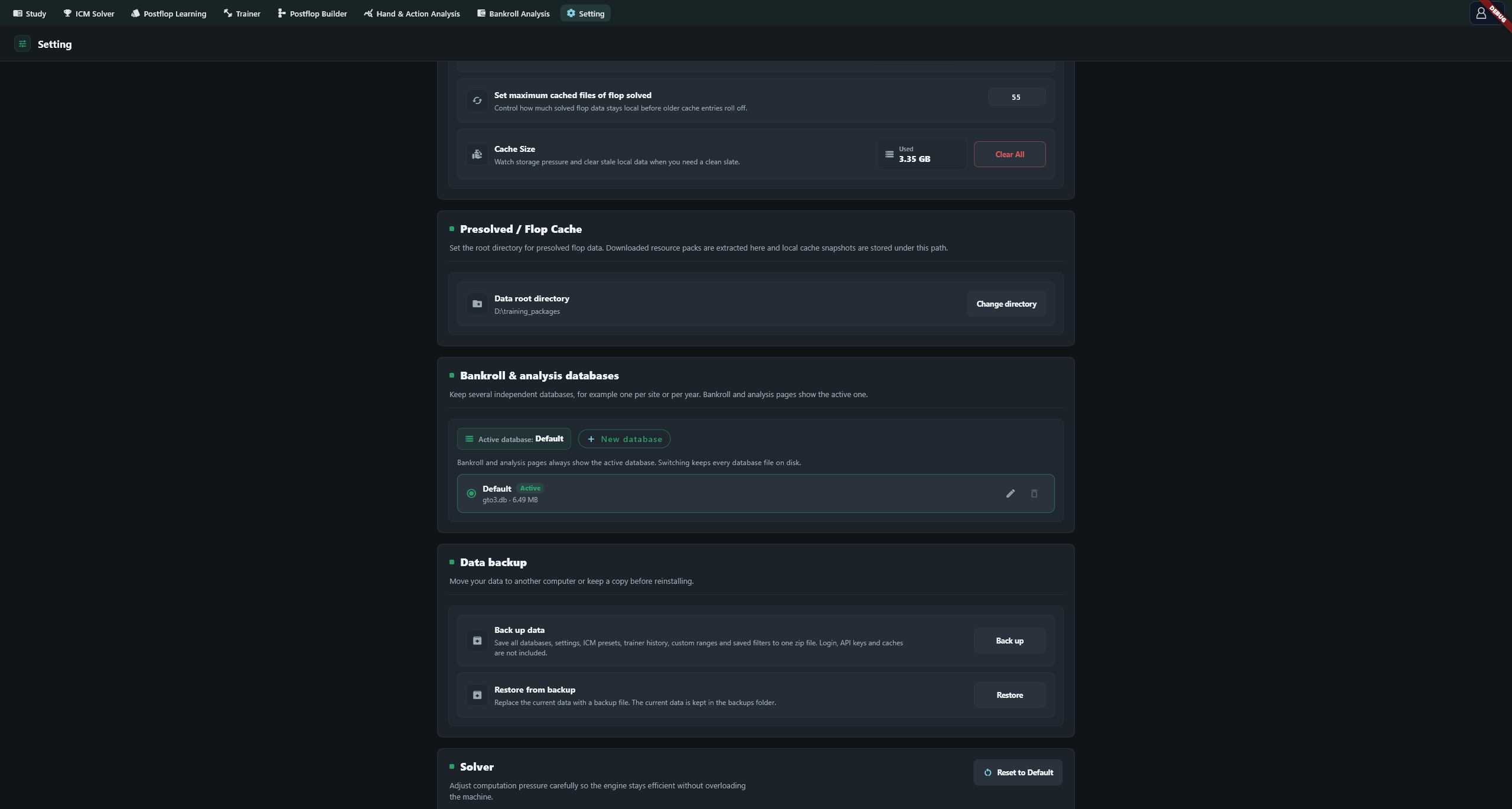Go to the Trainer tab
This screenshot has width=1512, height=809.
point(242,14)
